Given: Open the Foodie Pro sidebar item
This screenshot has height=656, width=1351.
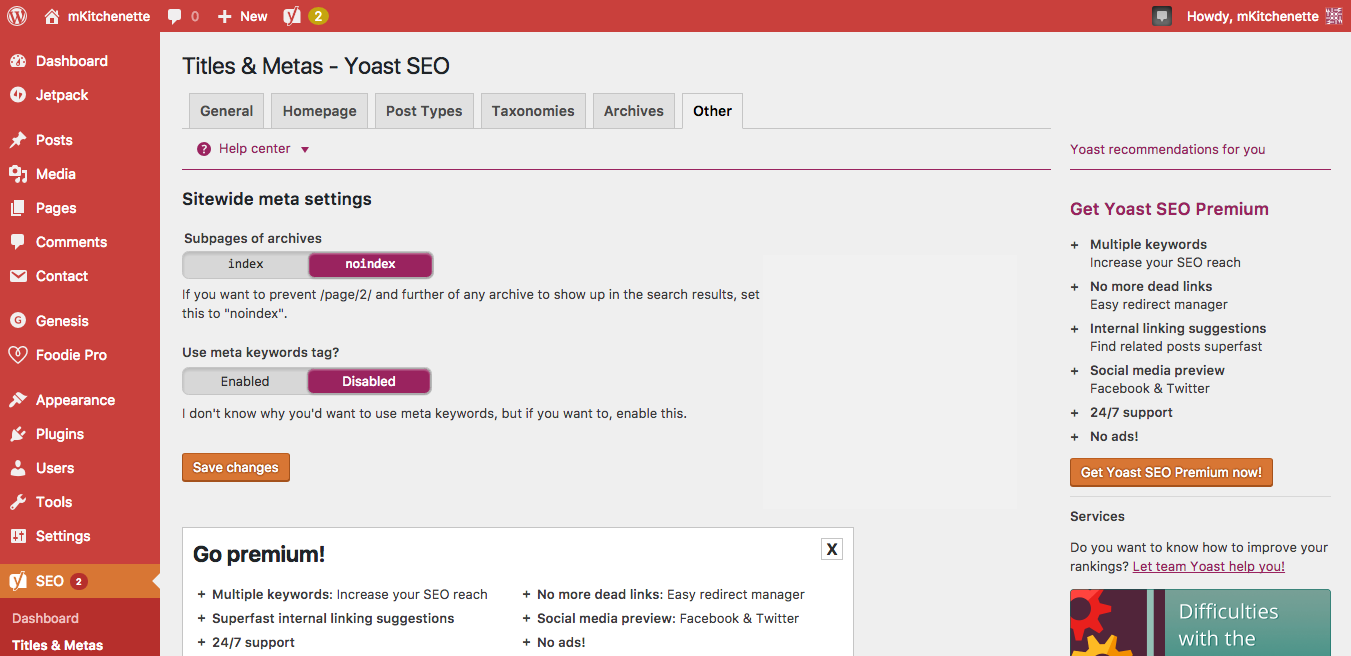Looking at the screenshot, I should tap(71, 355).
